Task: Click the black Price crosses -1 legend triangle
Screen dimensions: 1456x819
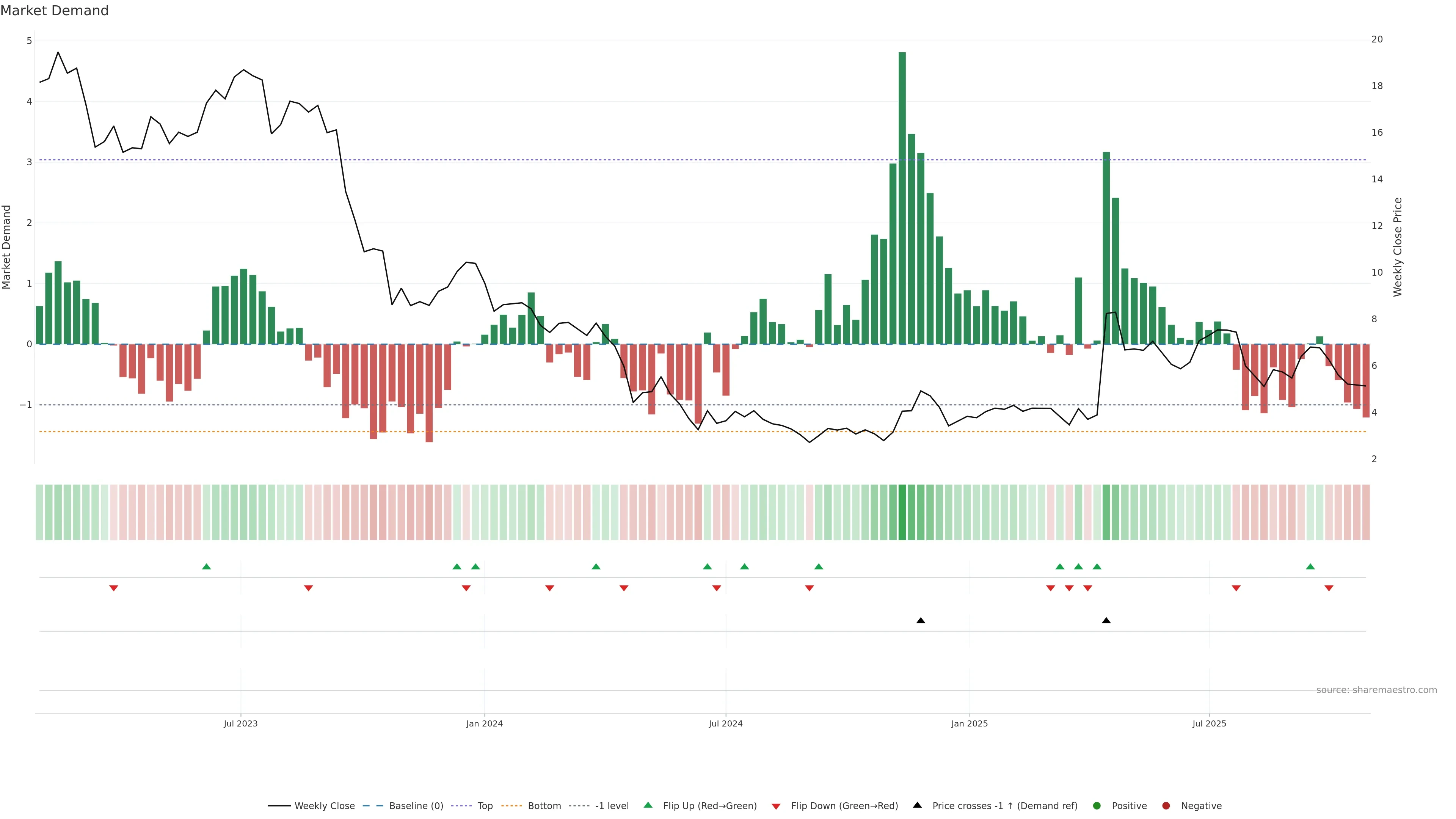Action: (917, 805)
